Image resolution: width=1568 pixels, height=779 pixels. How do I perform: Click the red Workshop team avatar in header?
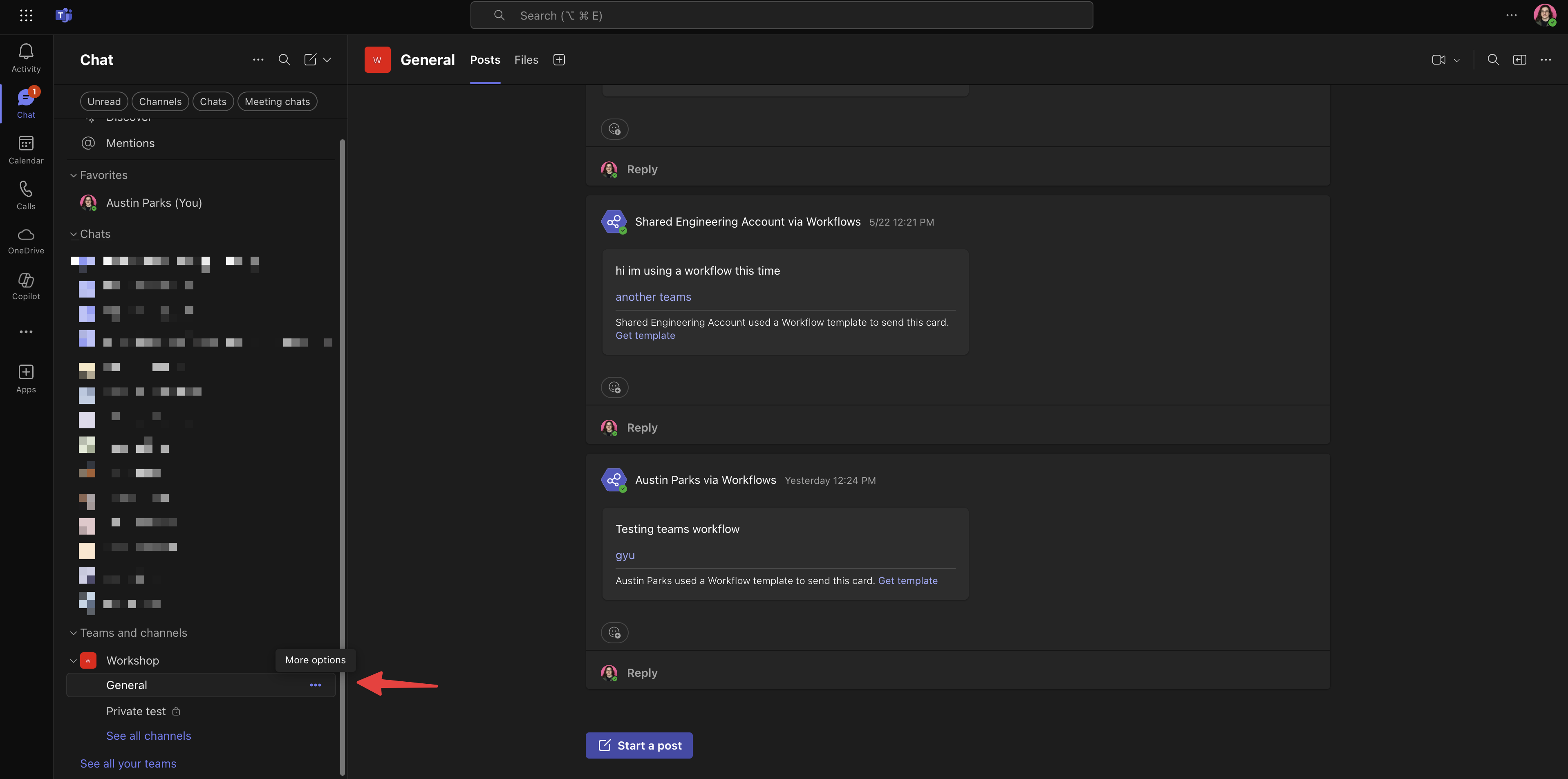[x=377, y=60]
